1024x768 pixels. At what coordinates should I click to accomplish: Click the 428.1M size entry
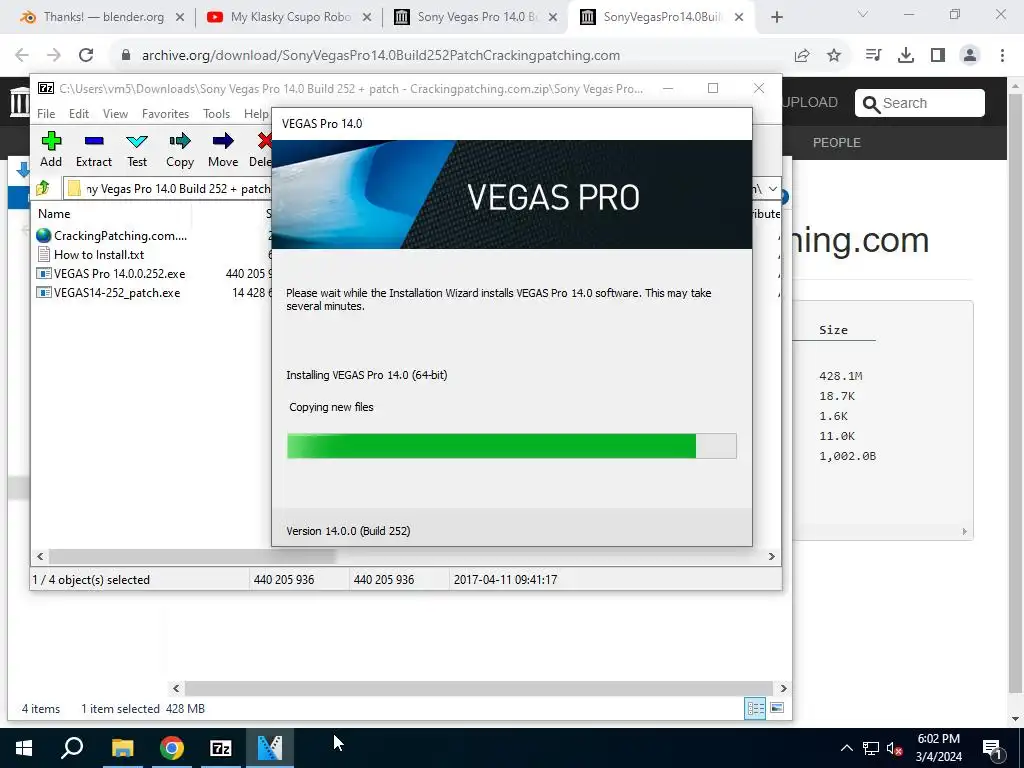point(840,376)
